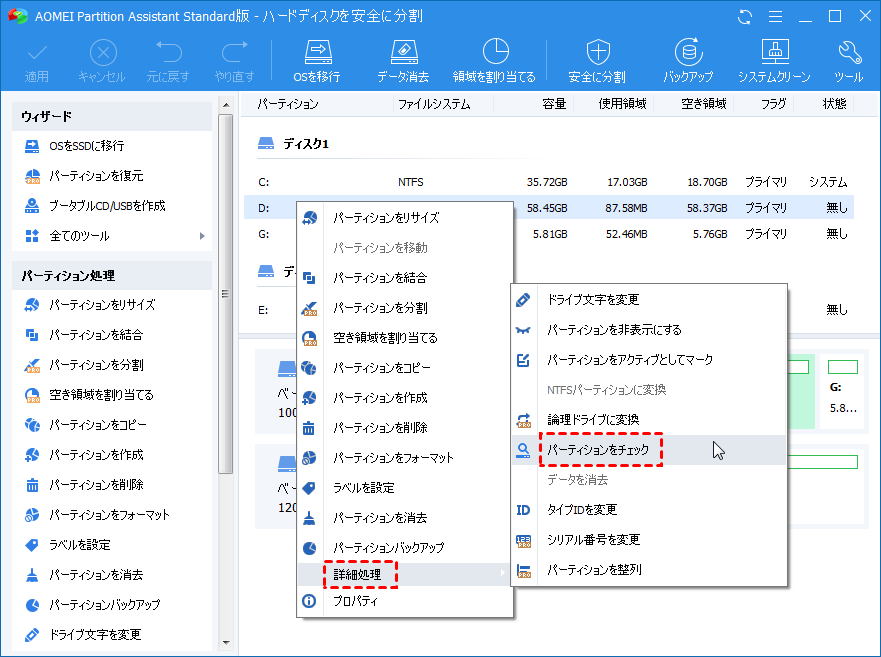Choose パーティションを削除 in context menu
The width and height of the screenshot is (881, 657).
click(x=405, y=428)
